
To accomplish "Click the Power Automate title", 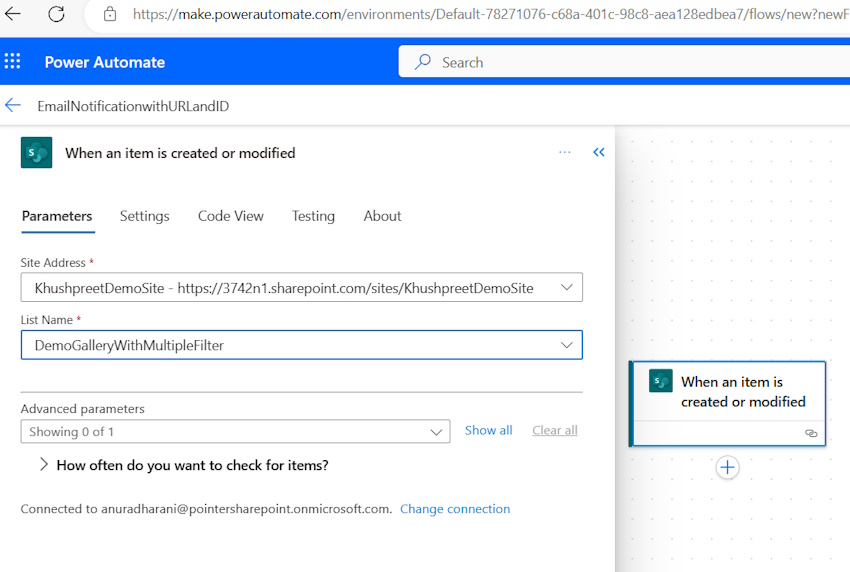I will point(105,62).
